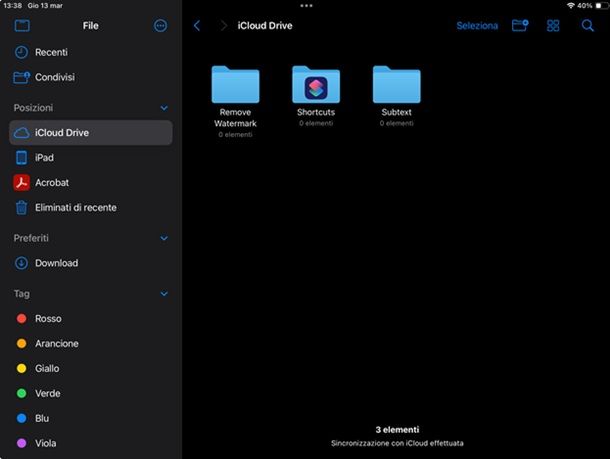Click the trash can icon
This screenshot has width=610, height=459.
21,207
